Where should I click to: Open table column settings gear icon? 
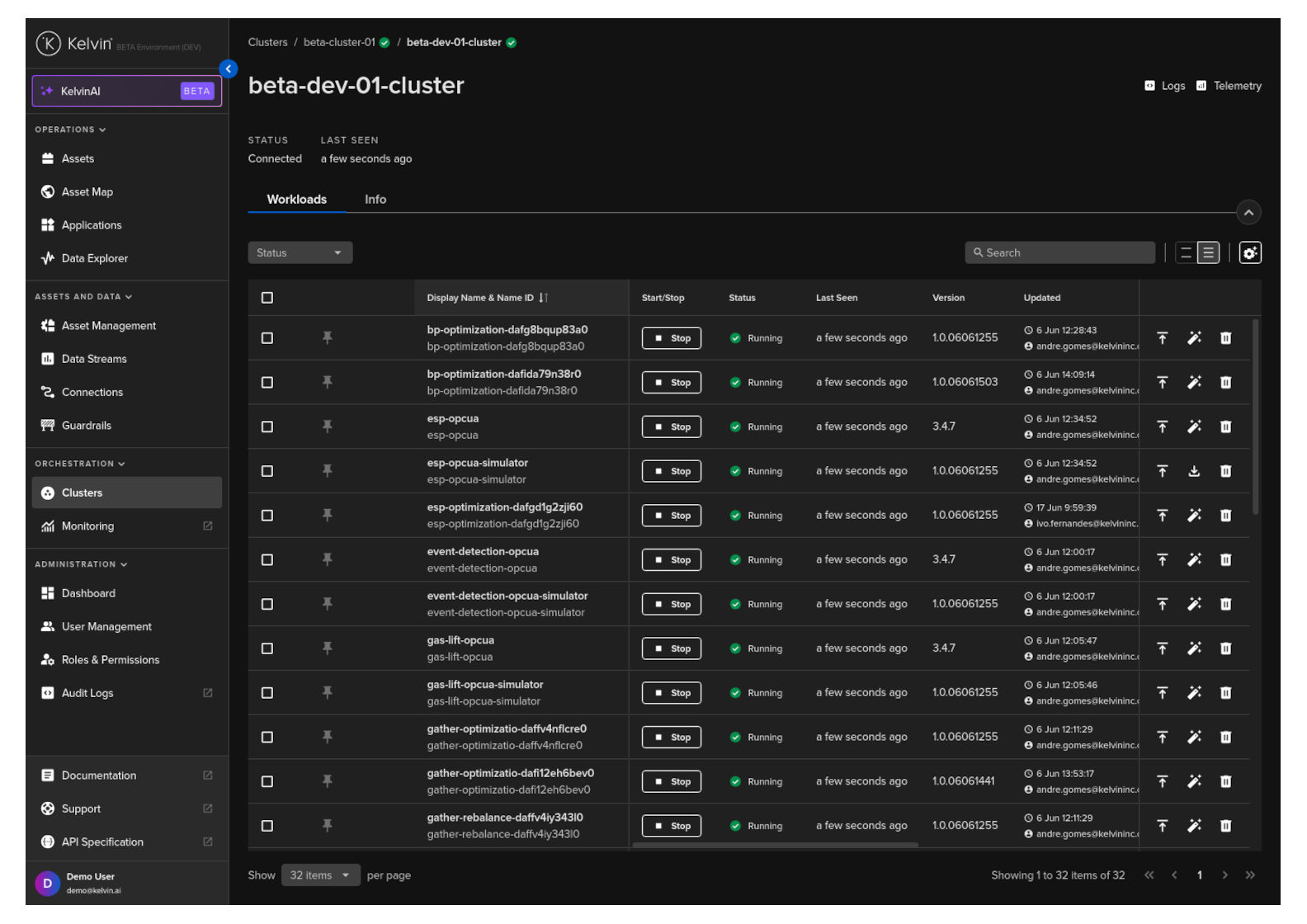pos(1249,253)
